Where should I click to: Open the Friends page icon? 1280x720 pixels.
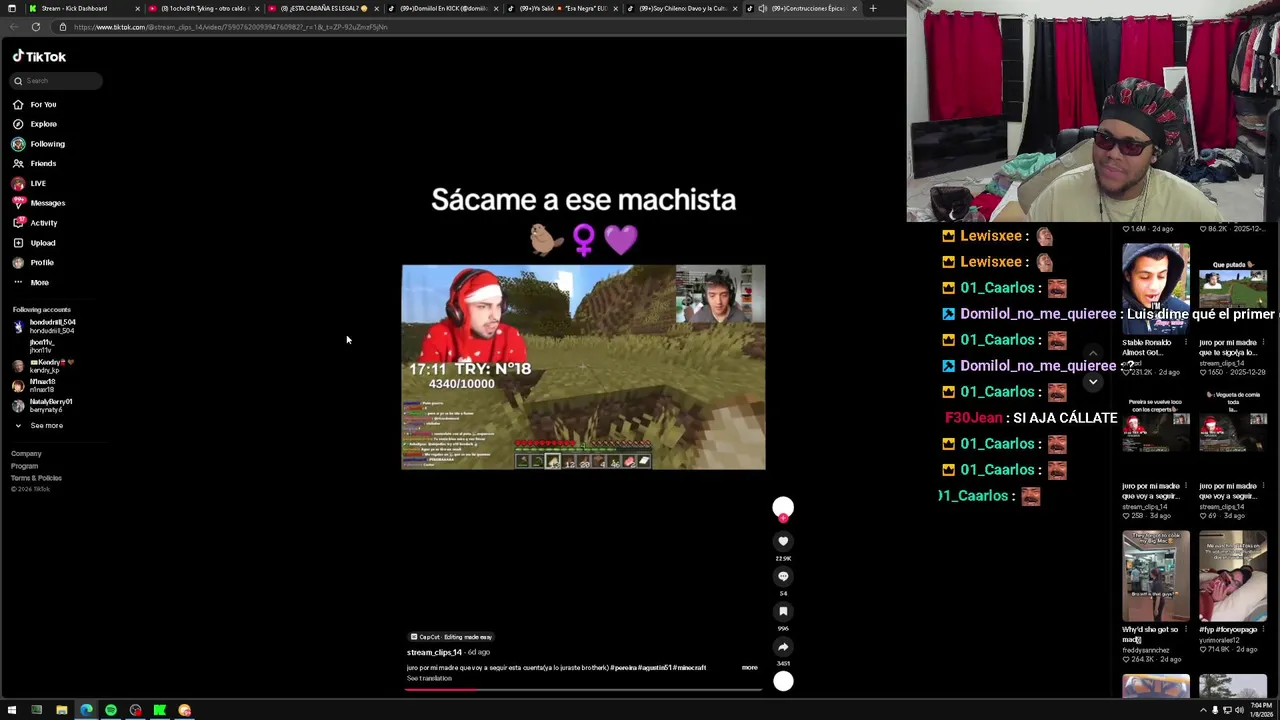[x=18, y=163]
